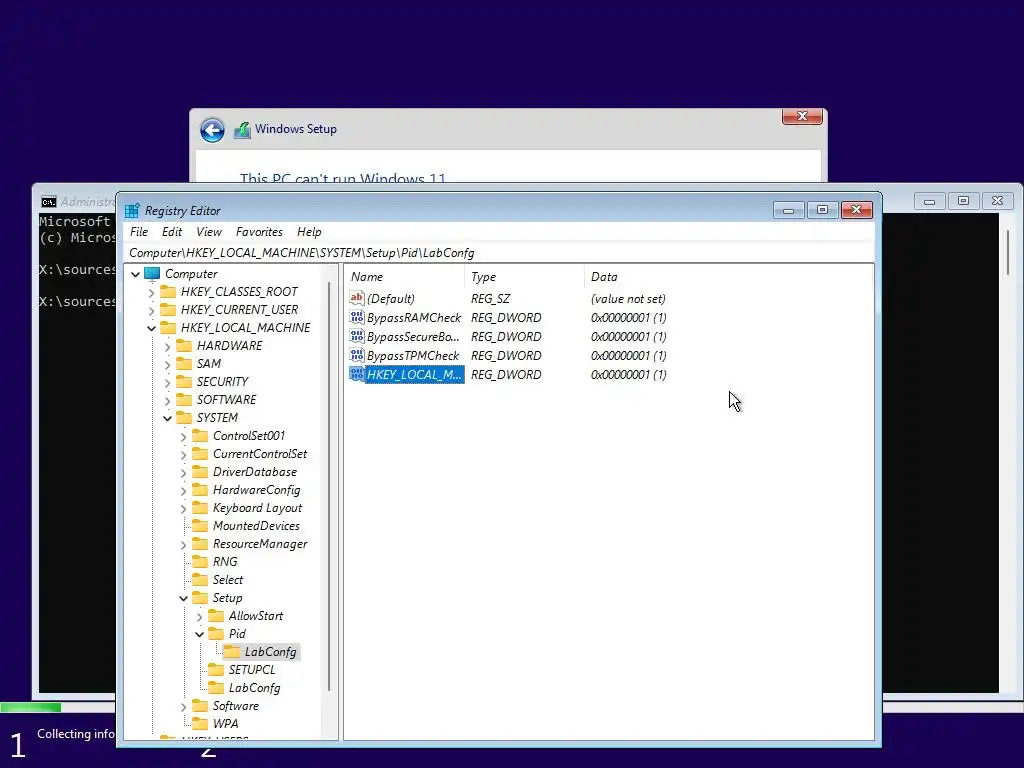Select the ControlSet001 key label
1024x768 pixels.
click(x=249, y=436)
